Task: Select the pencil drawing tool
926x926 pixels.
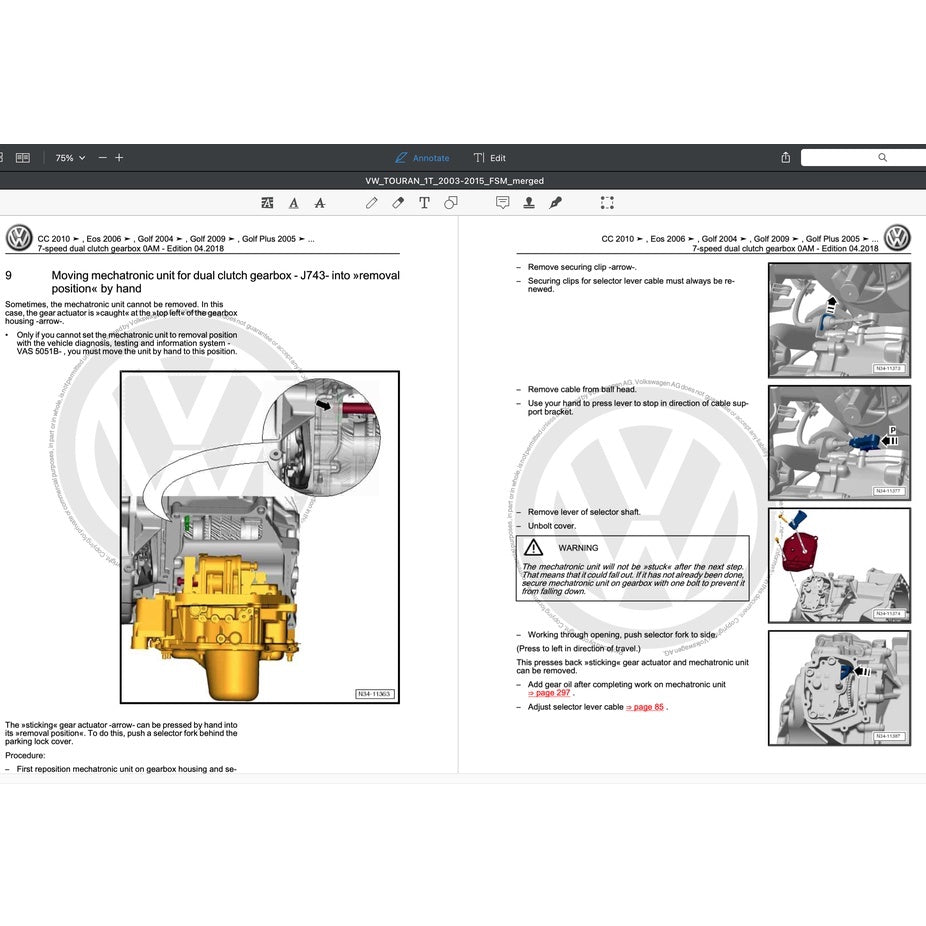Action: point(371,203)
